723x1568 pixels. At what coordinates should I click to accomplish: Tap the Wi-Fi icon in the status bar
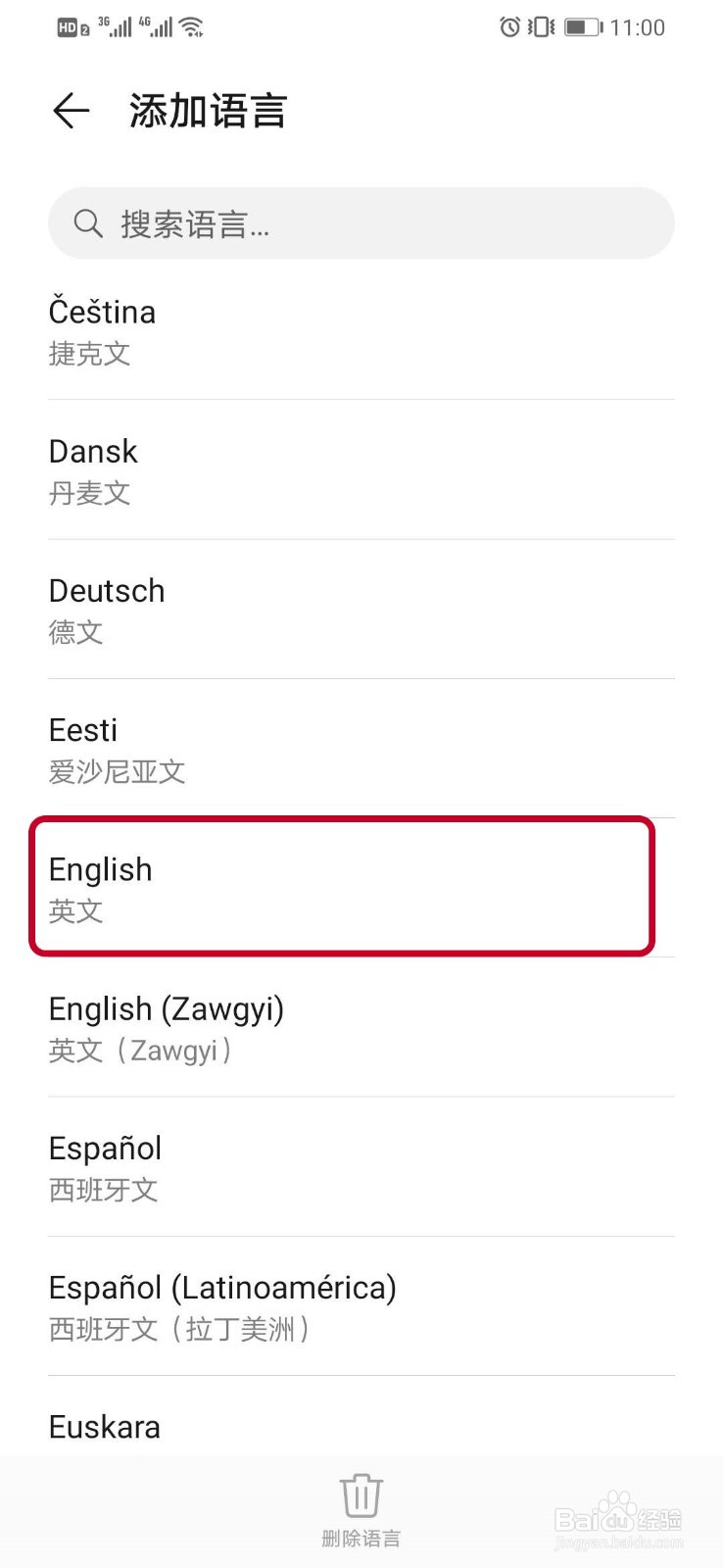(192, 26)
